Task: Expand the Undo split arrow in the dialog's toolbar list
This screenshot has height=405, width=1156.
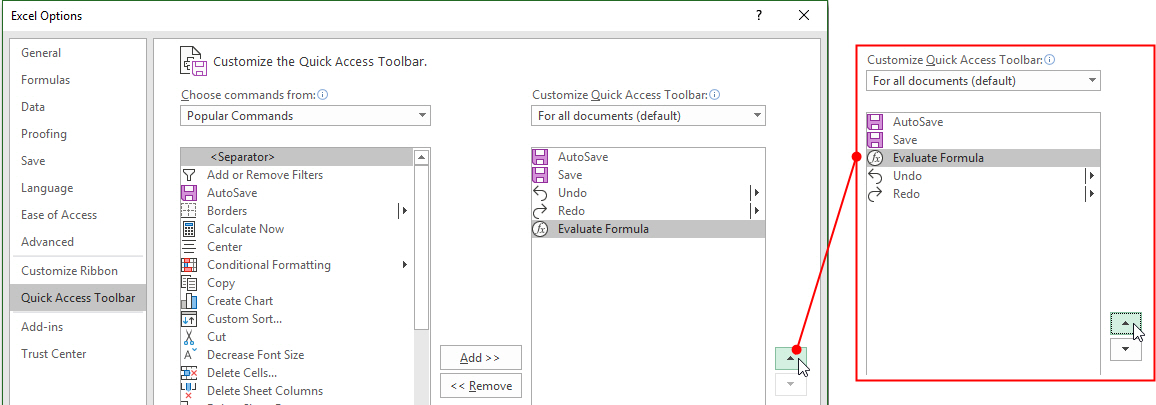Action: [x=756, y=193]
